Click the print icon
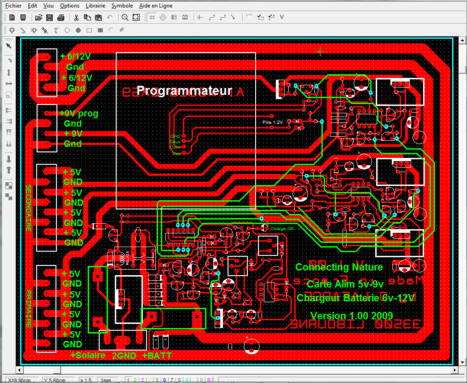Screen dimensions: 467x383 61,17
